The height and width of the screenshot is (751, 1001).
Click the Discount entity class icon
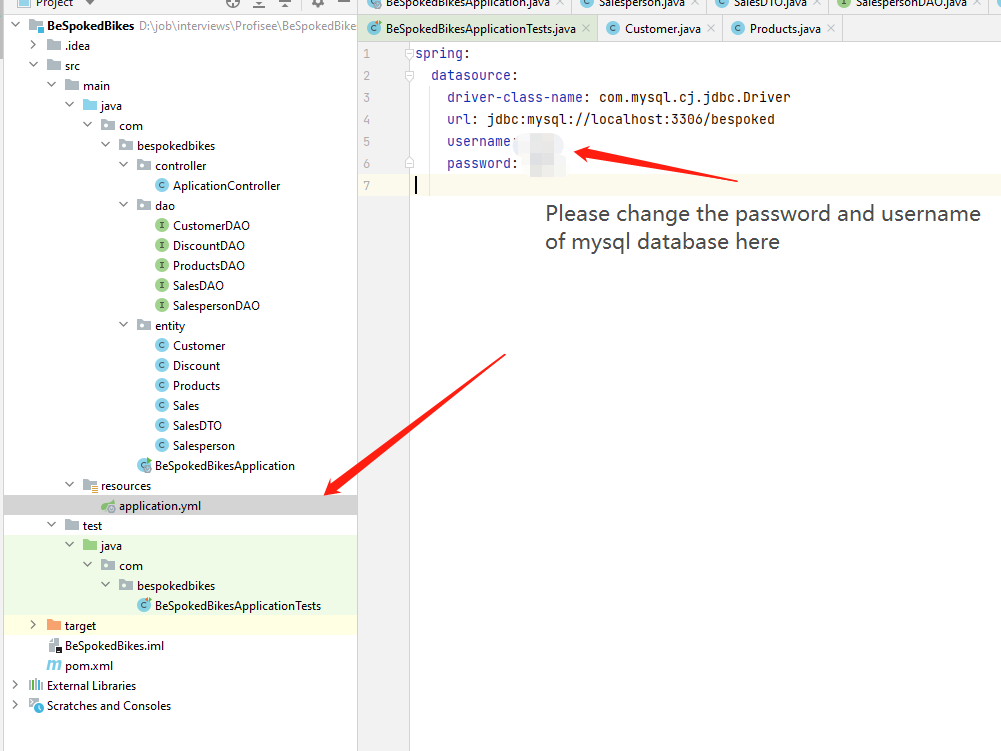coord(162,366)
